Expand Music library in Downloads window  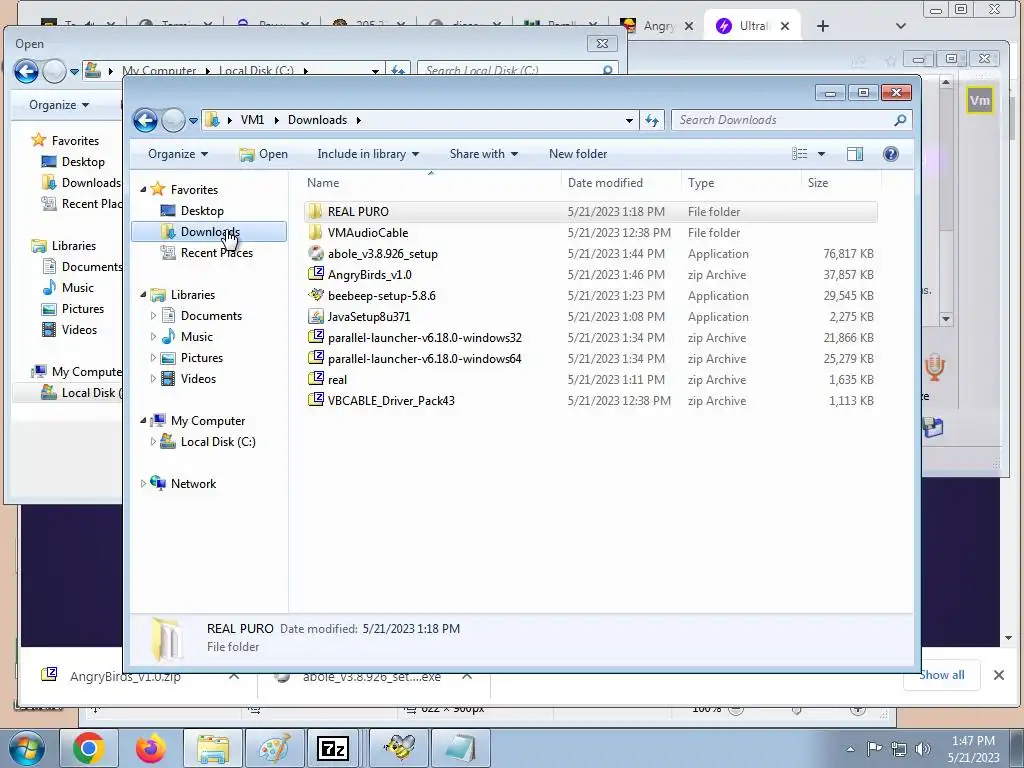(x=153, y=336)
